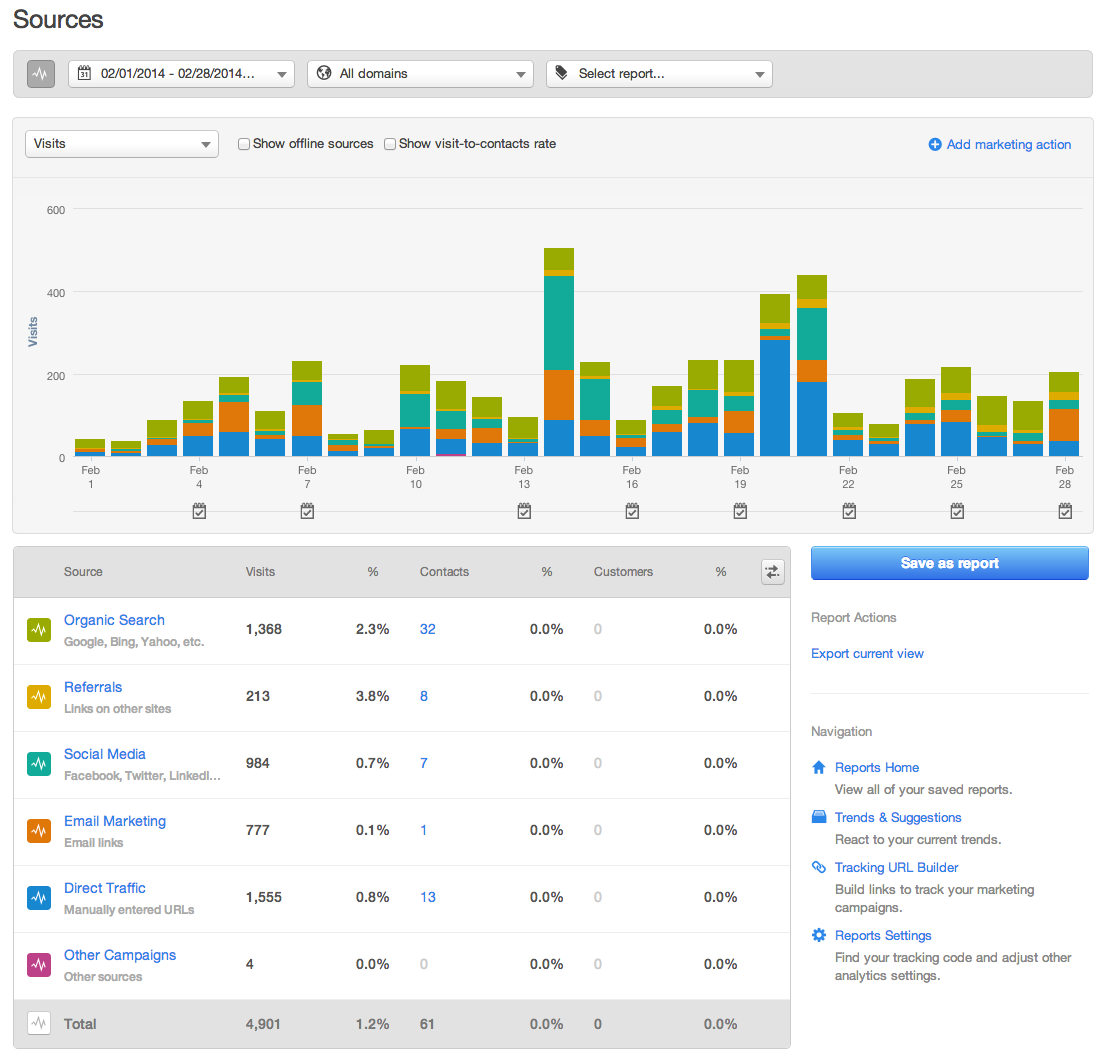Viewport: 1110px width, 1064px height.
Task: Click the Save as report button
Action: (x=949, y=564)
